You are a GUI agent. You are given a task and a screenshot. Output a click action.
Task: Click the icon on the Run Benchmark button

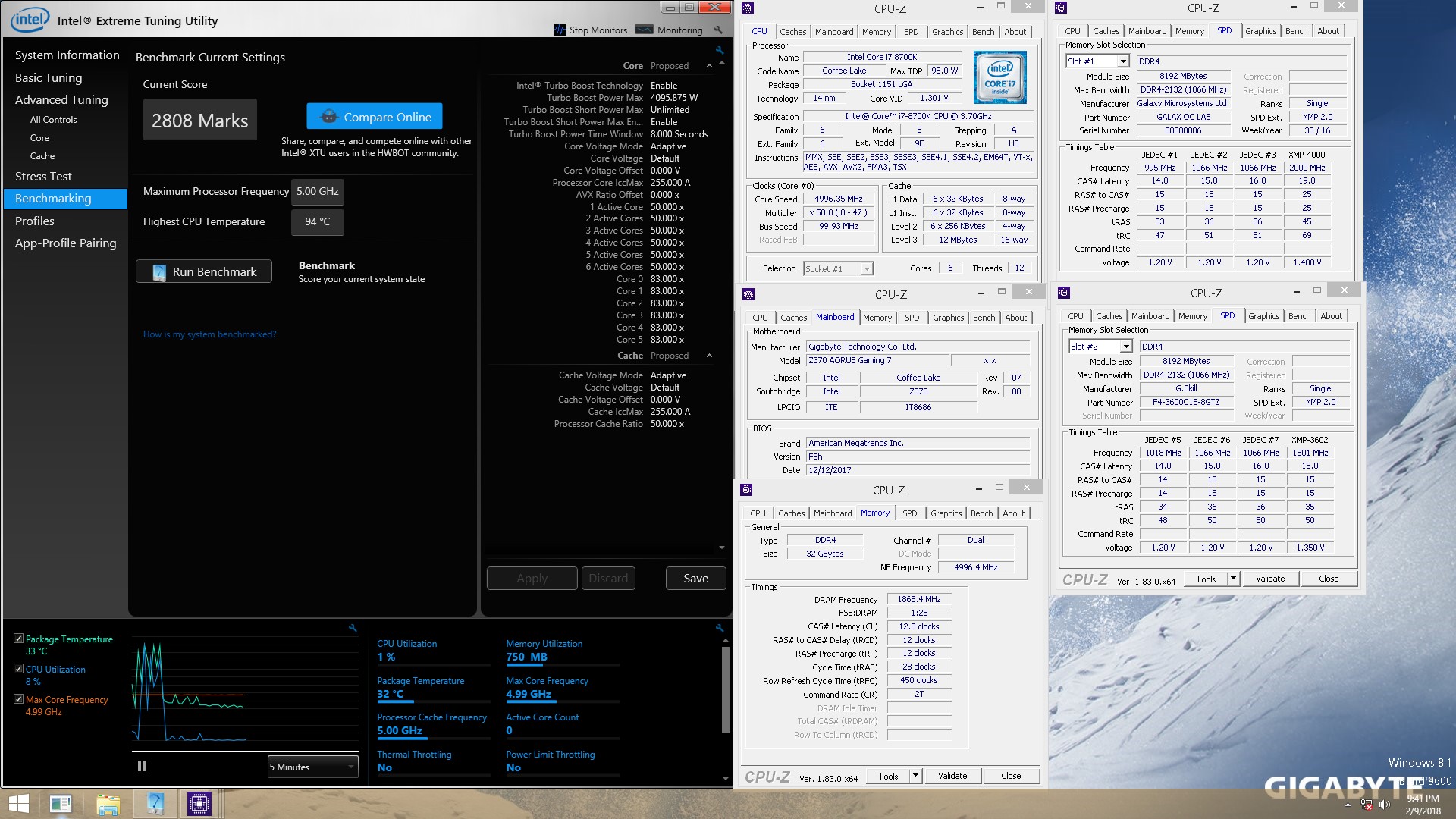tap(158, 272)
